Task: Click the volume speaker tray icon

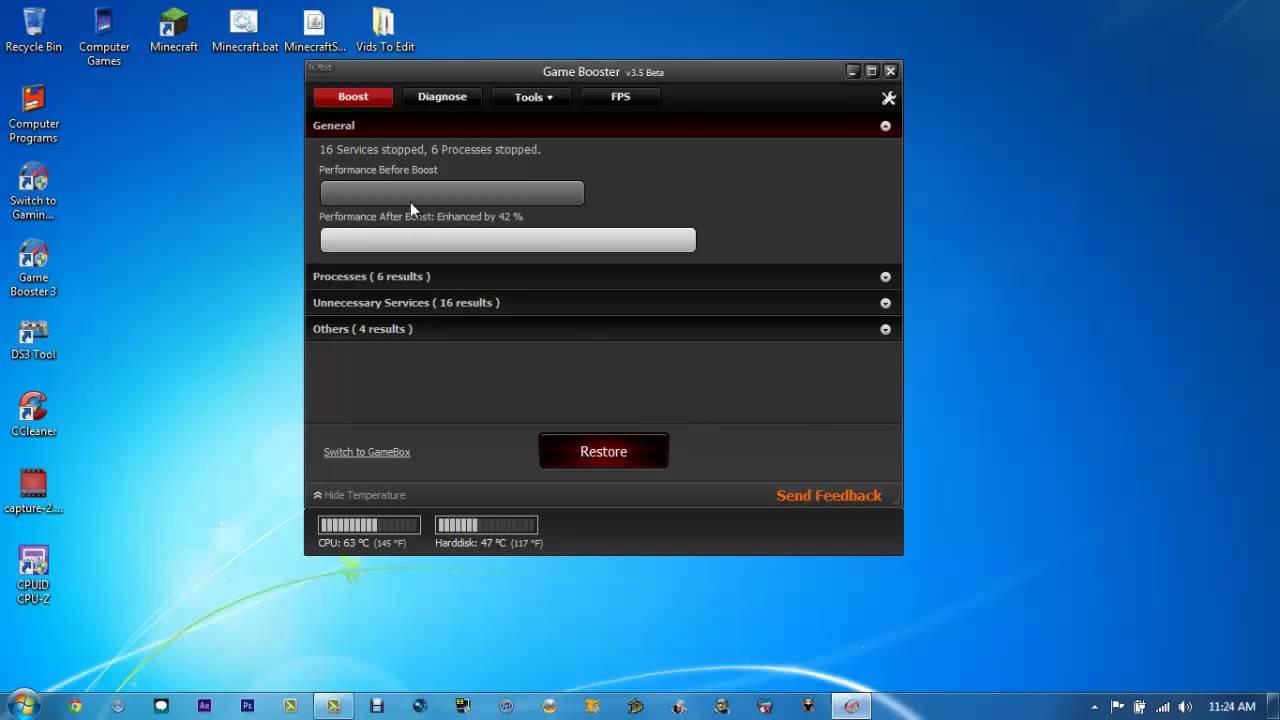Action: (x=1185, y=706)
